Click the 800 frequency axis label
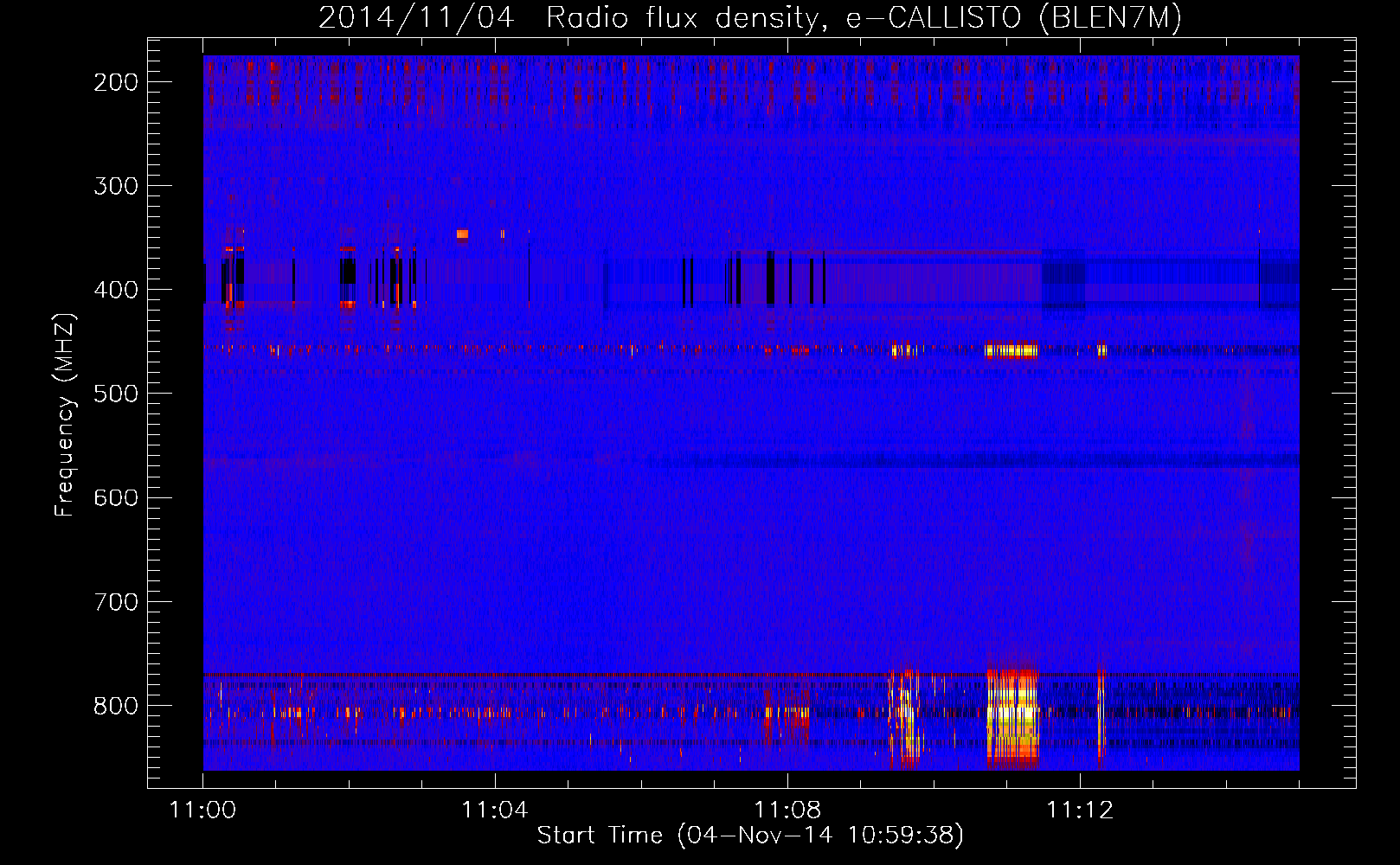Screen dimensions: 1400x865 point(116,706)
